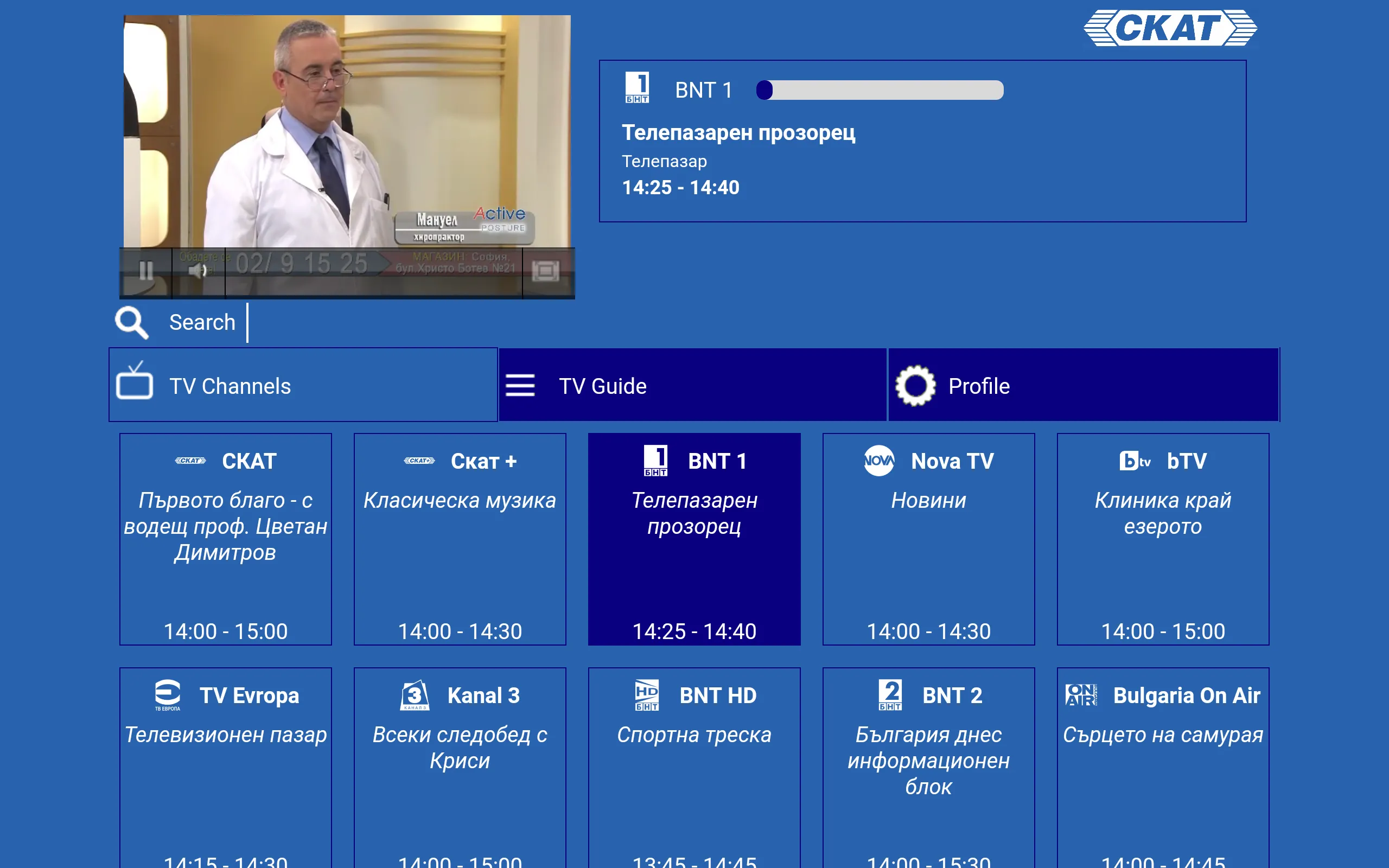
Task: Click 'Спортна треска' programme title
Action: [x=694, y=735]
